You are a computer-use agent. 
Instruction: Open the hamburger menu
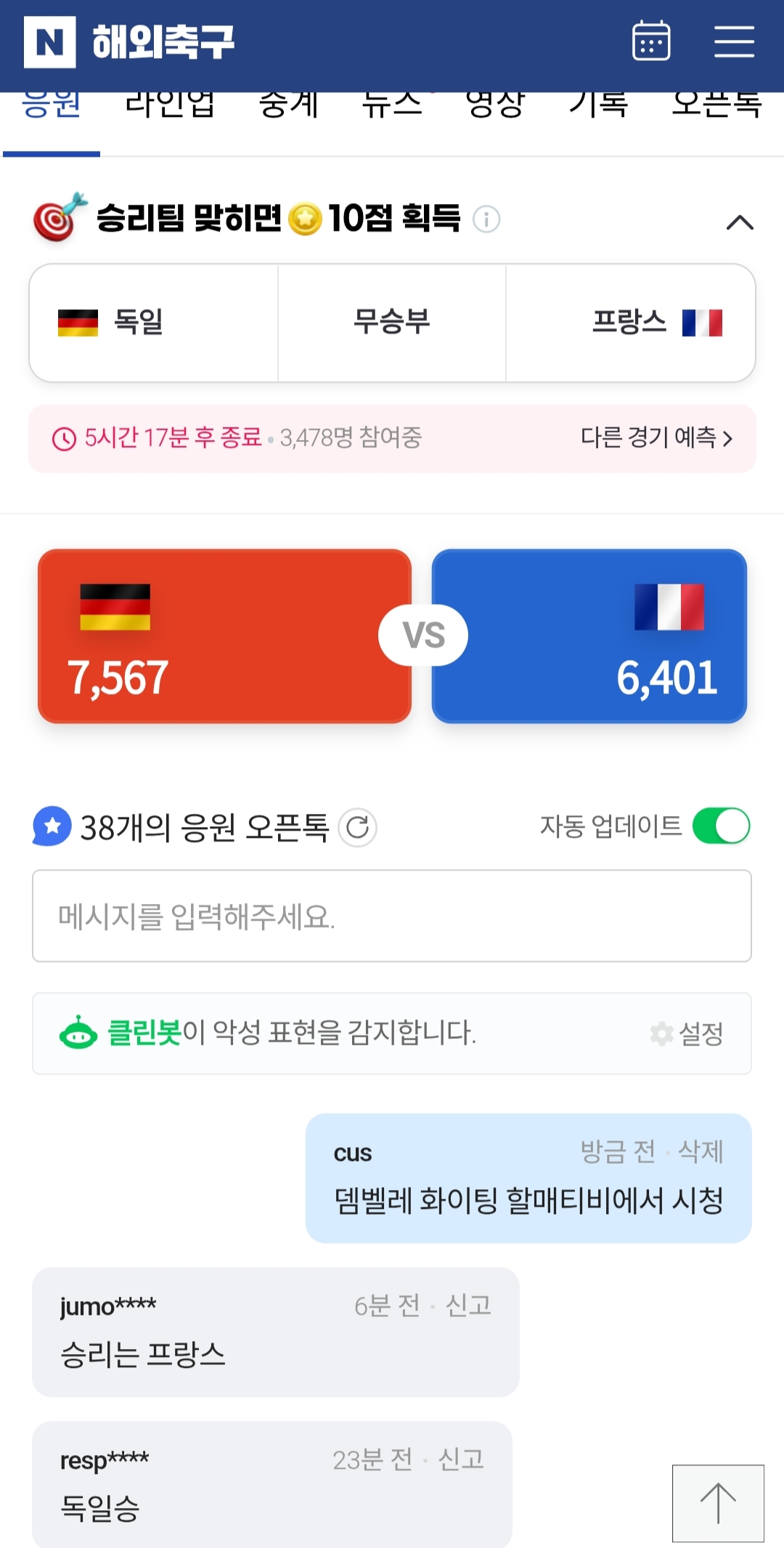734,41
